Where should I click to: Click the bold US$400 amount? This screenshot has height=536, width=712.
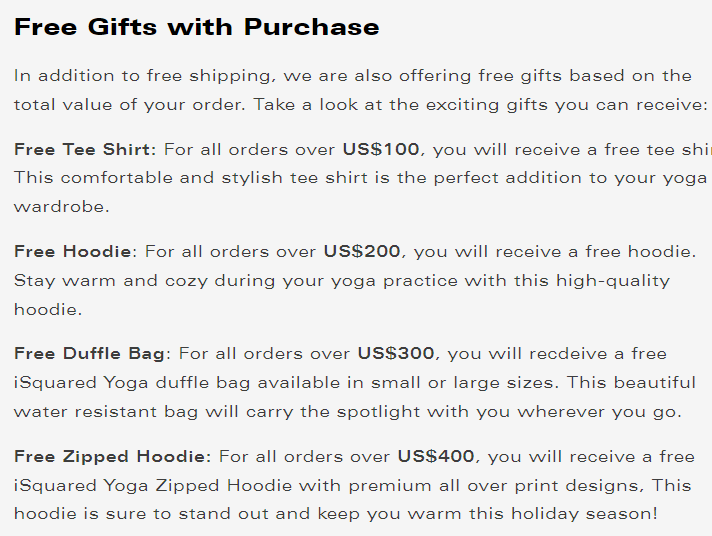tap(436, 456)
